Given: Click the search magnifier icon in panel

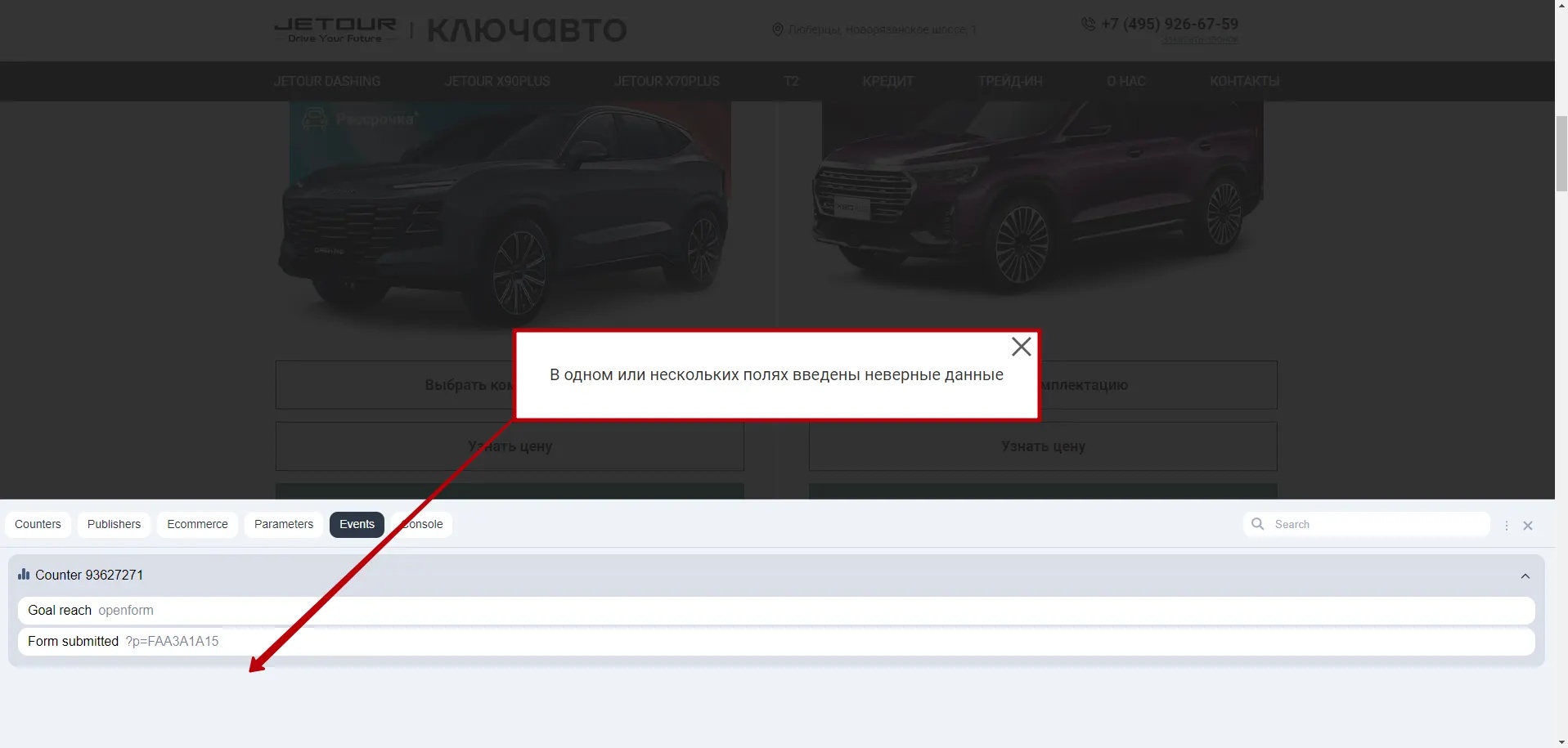Looking at the screenshot, I should coord(1258,524).
